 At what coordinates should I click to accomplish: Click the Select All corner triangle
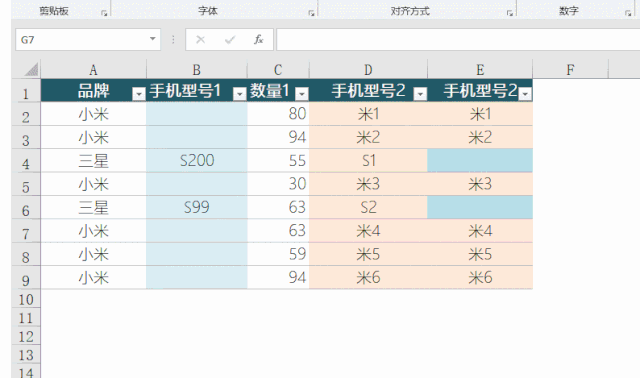pos(31,69)
